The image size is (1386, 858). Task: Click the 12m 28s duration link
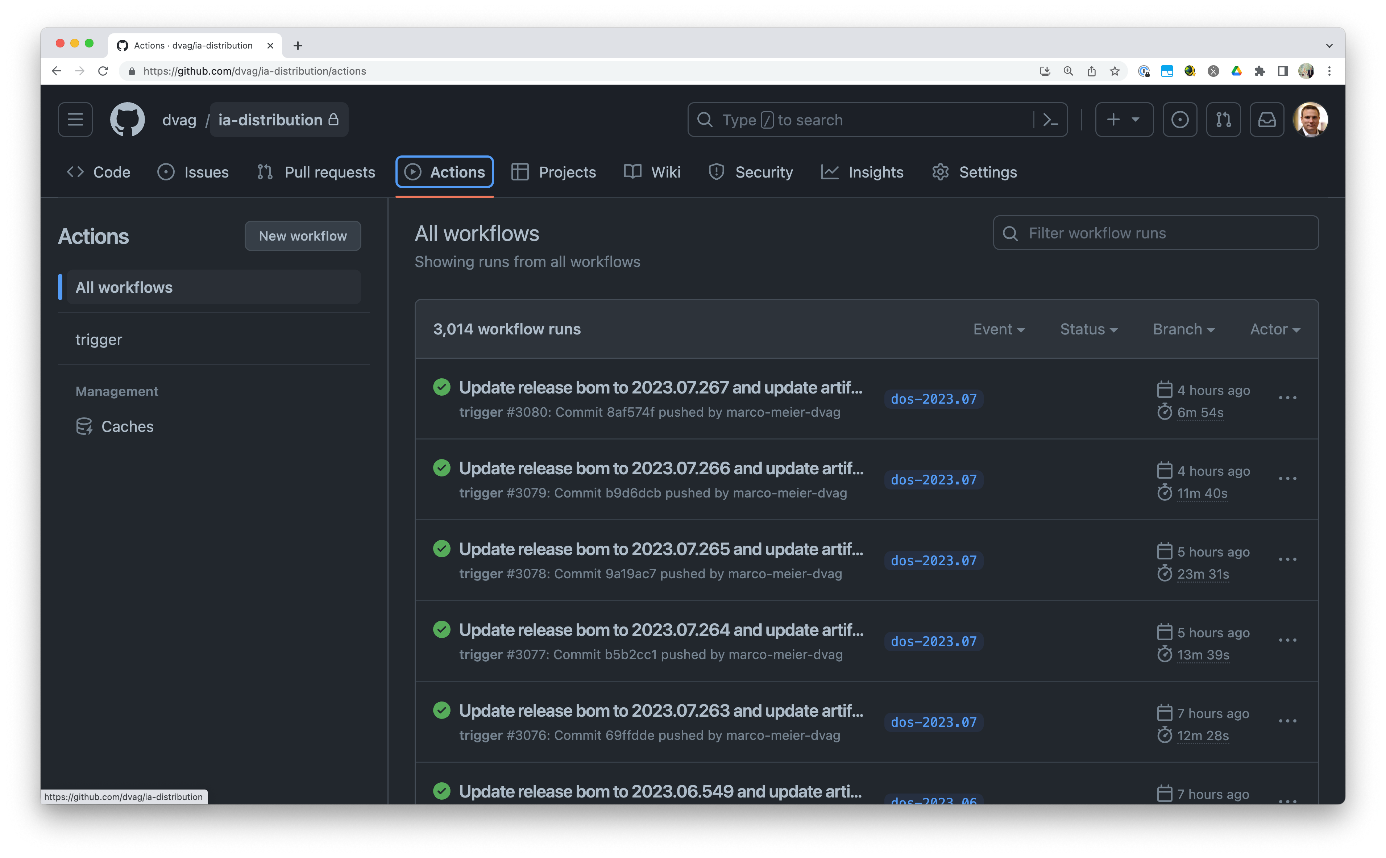point(1203,735)
